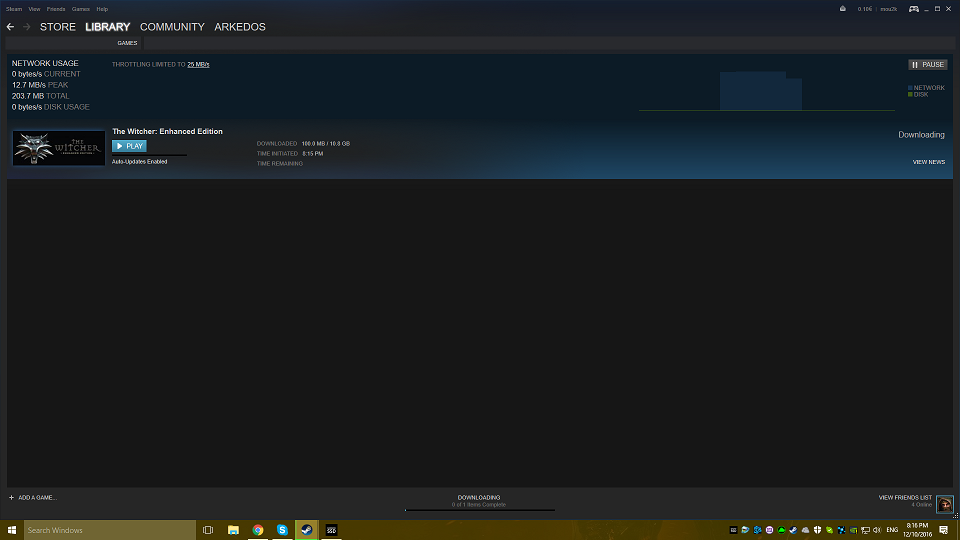Go to the STORE section
Viewport: 960px width, 540px height.
pos(58,27)
